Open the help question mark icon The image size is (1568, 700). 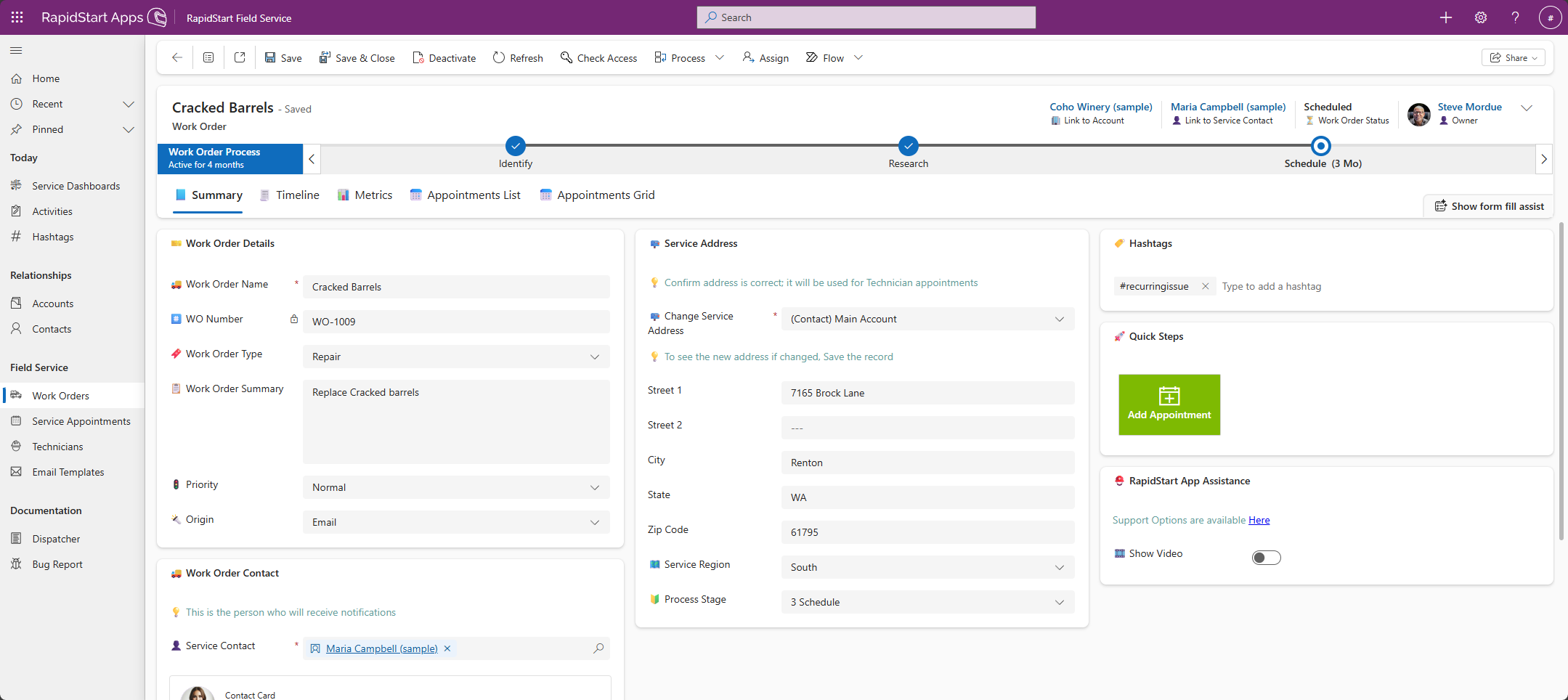tap(1515, 17)
